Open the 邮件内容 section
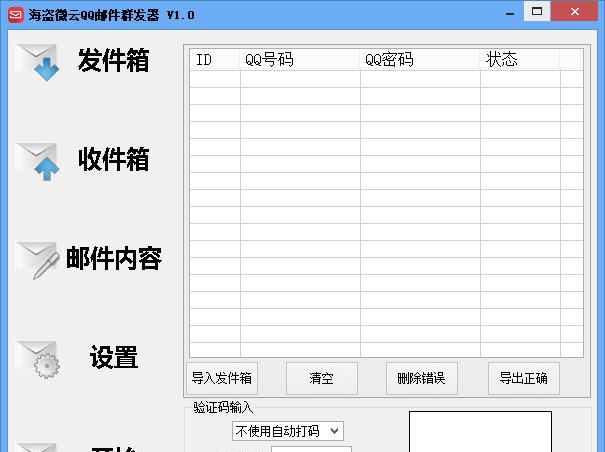The height and width of the screenshot is (452, 605). (113, 258)
